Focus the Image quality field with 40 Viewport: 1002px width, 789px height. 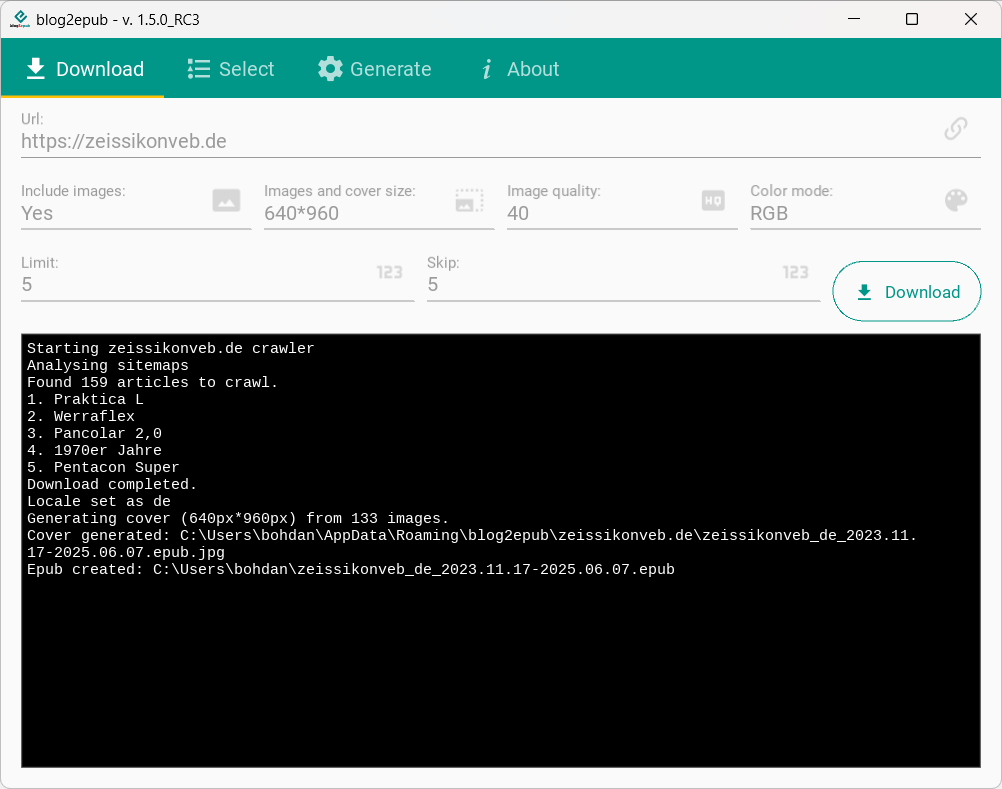click(x=600, y=213)
